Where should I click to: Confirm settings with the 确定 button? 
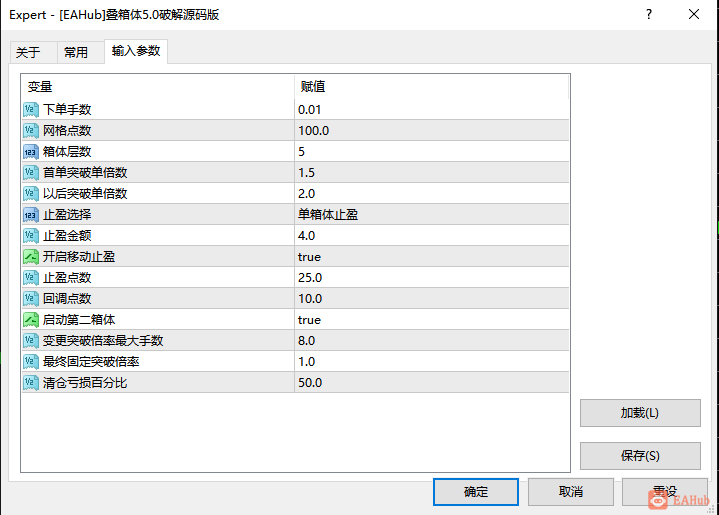[476, 492]
